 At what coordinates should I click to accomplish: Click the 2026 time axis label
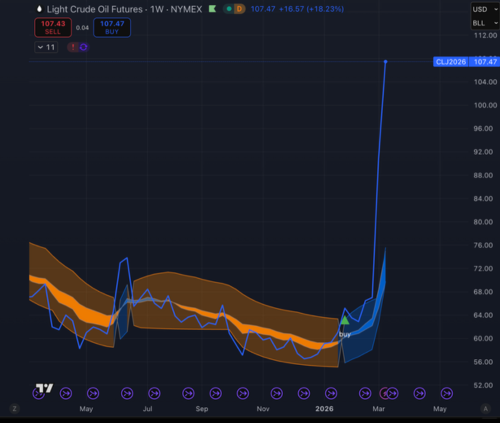(x=324, y=409)
